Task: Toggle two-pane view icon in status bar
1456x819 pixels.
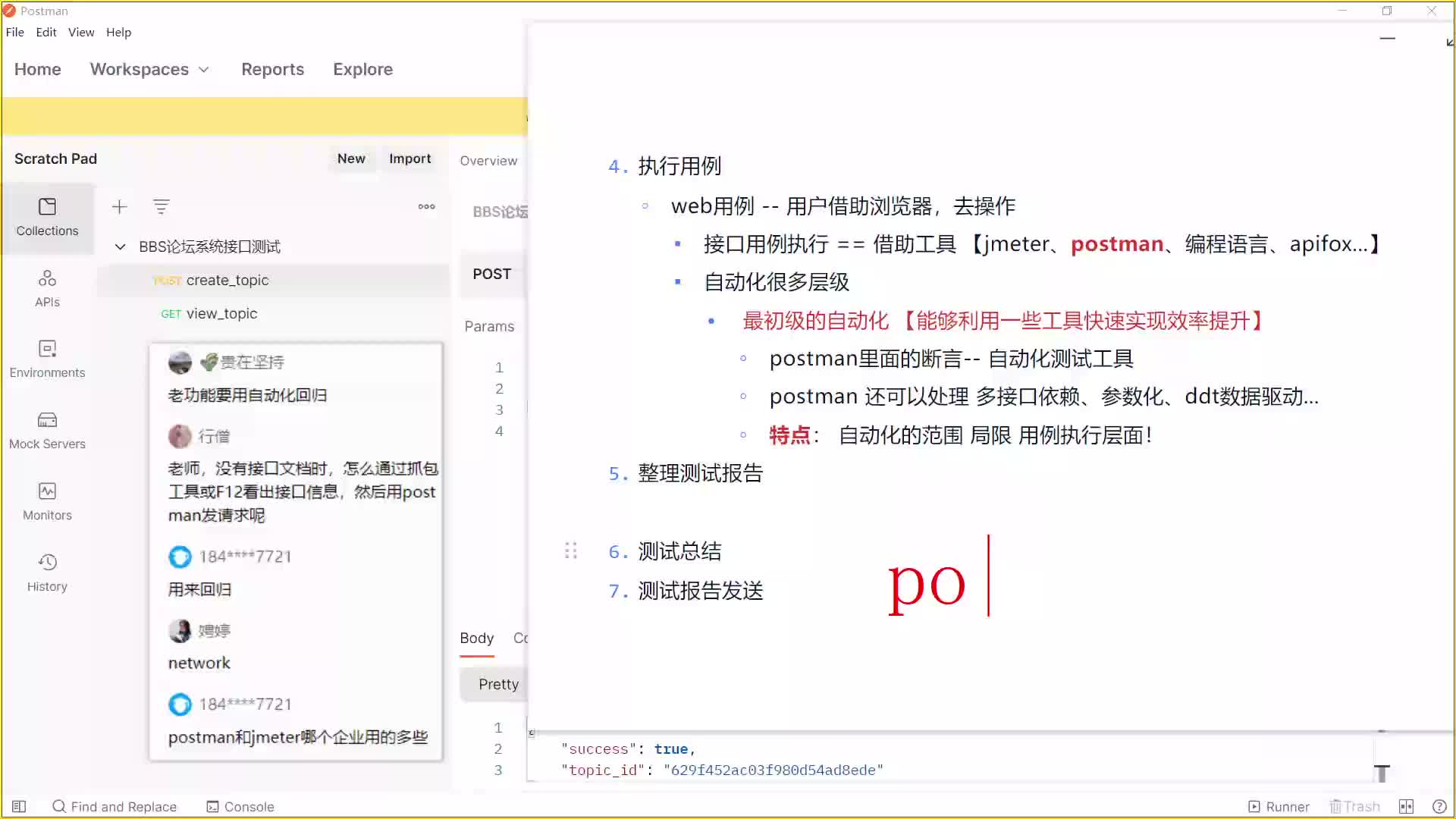Action: coord(1406,806)
